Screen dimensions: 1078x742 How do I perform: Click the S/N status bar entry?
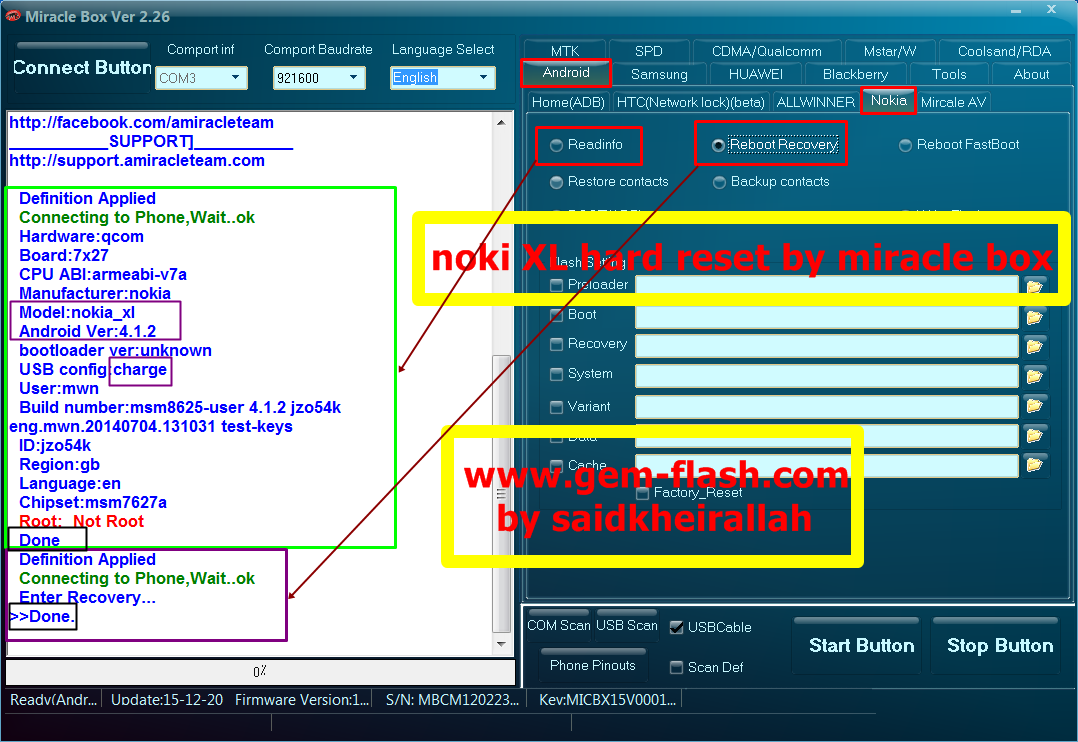point(452,699)
